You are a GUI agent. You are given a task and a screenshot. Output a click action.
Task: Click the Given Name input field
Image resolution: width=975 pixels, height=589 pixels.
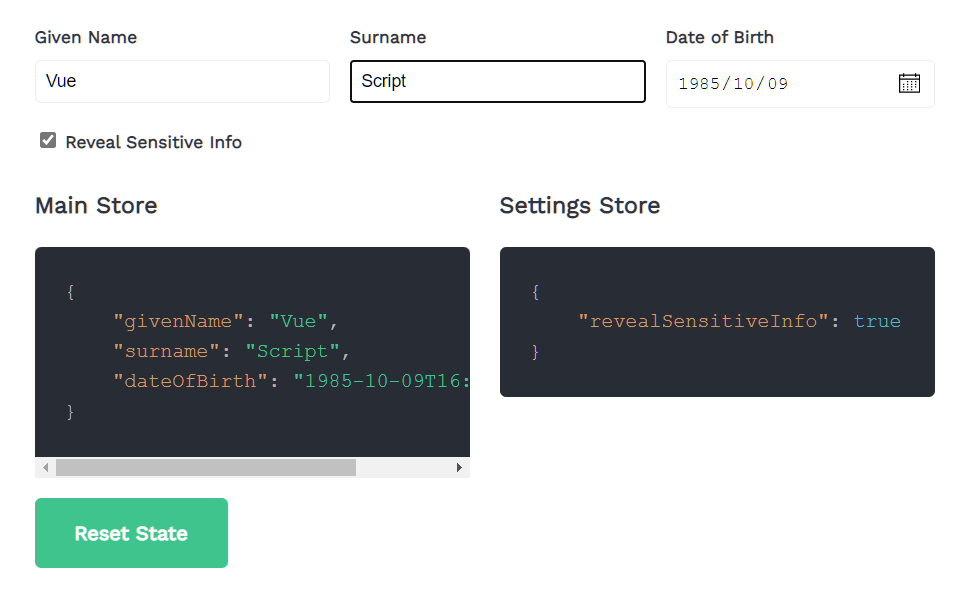click(182, 81)
